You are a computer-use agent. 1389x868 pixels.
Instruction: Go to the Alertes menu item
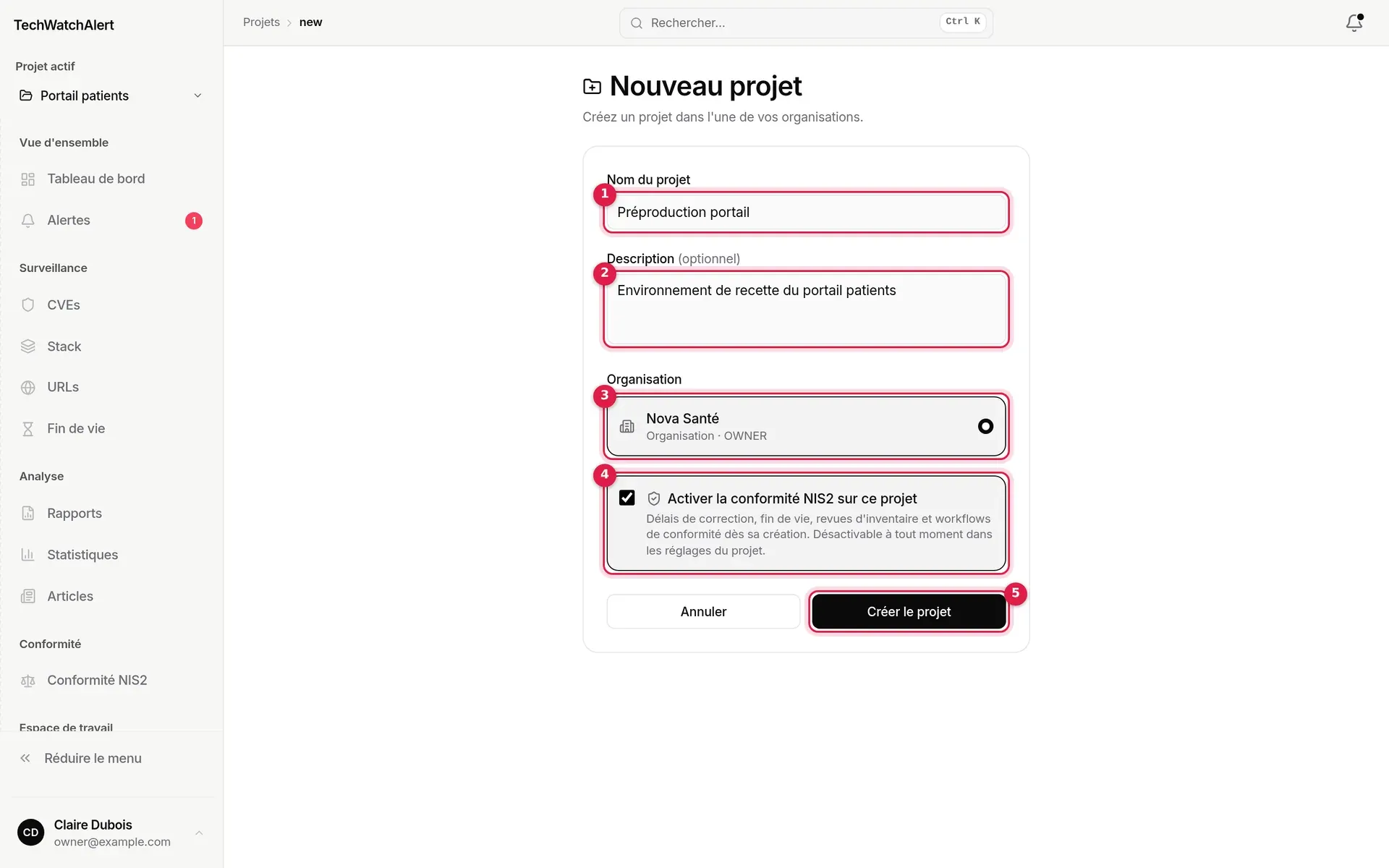point(111,221)
